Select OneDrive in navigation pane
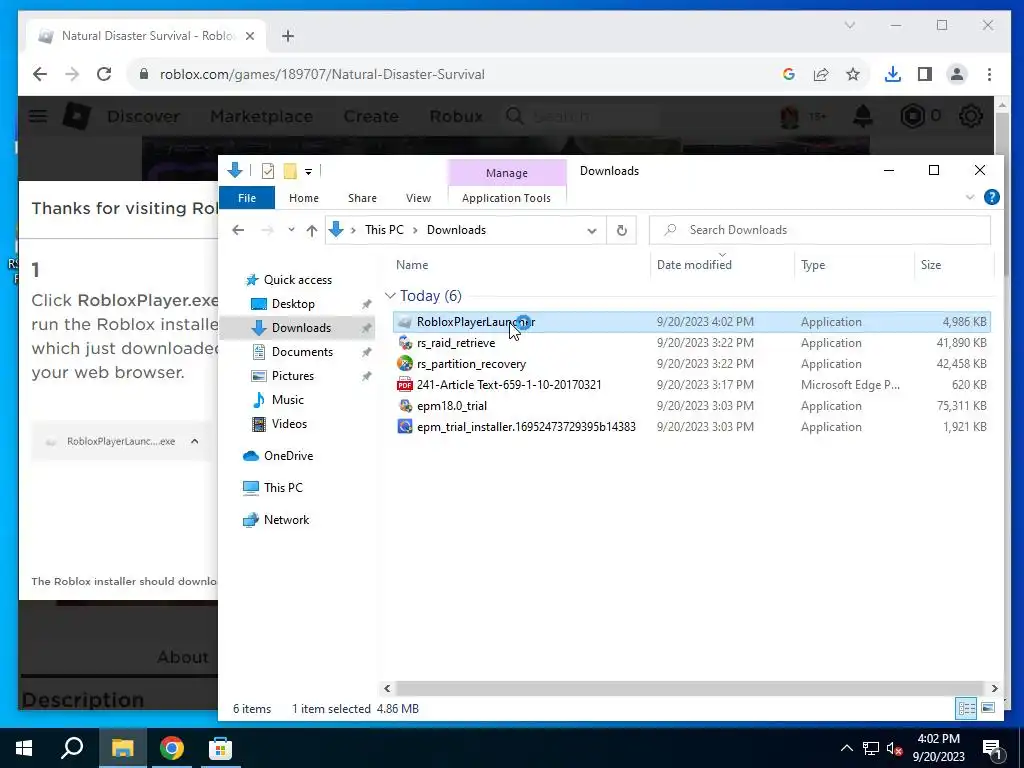1024x768 pixels. tap(288, 456)
